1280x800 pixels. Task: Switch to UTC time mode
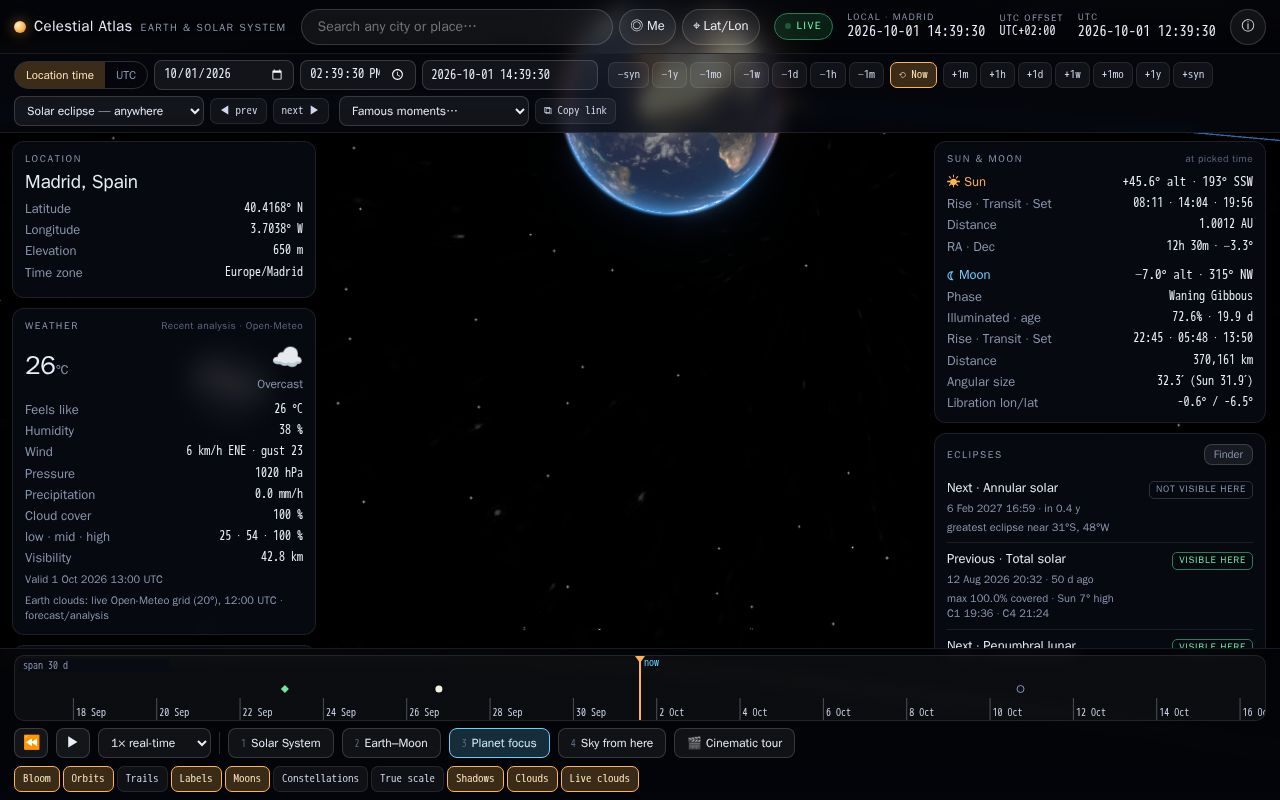coord(126,75)
